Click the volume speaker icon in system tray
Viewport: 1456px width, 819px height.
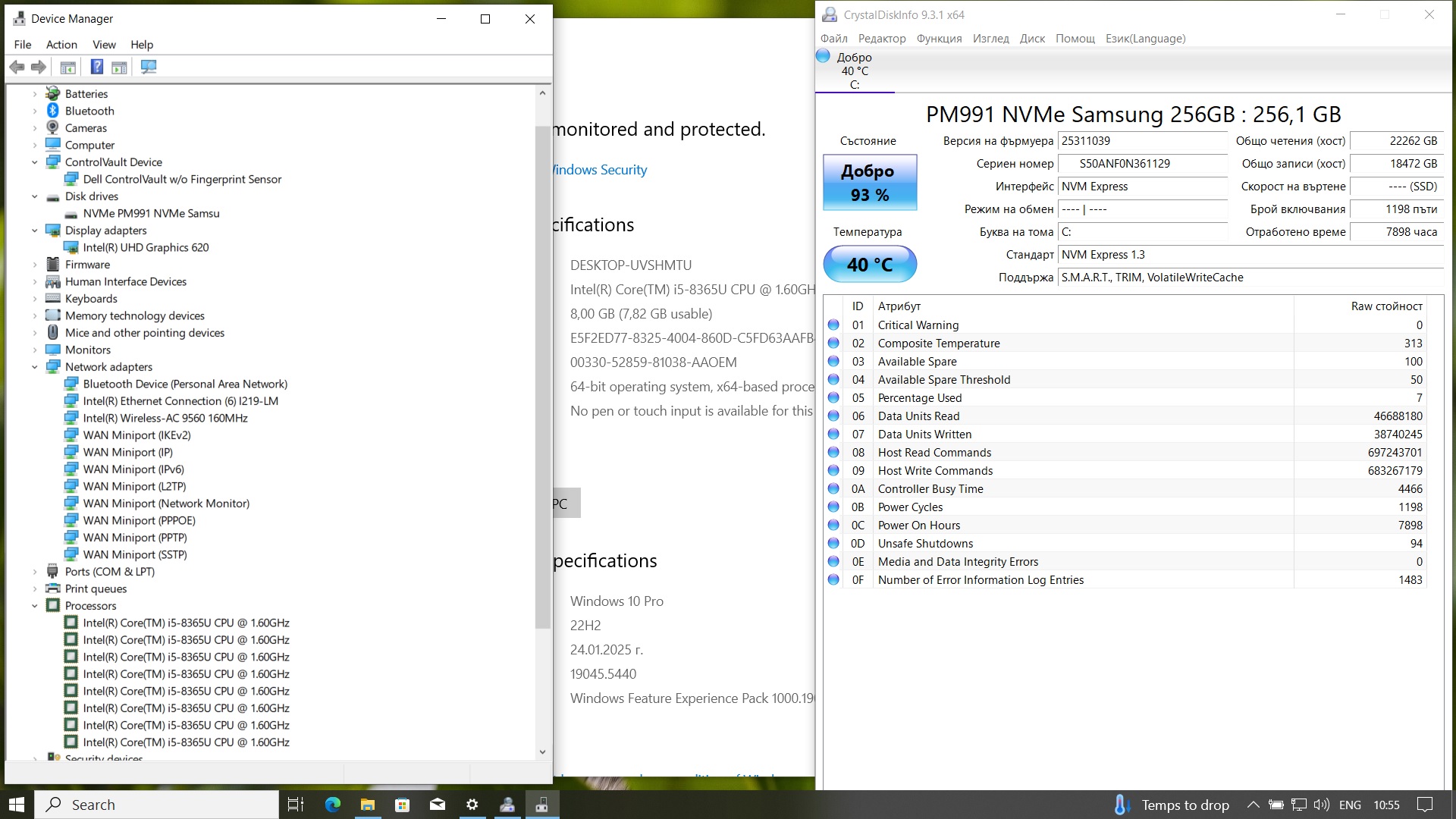(x=1321, y=805)
